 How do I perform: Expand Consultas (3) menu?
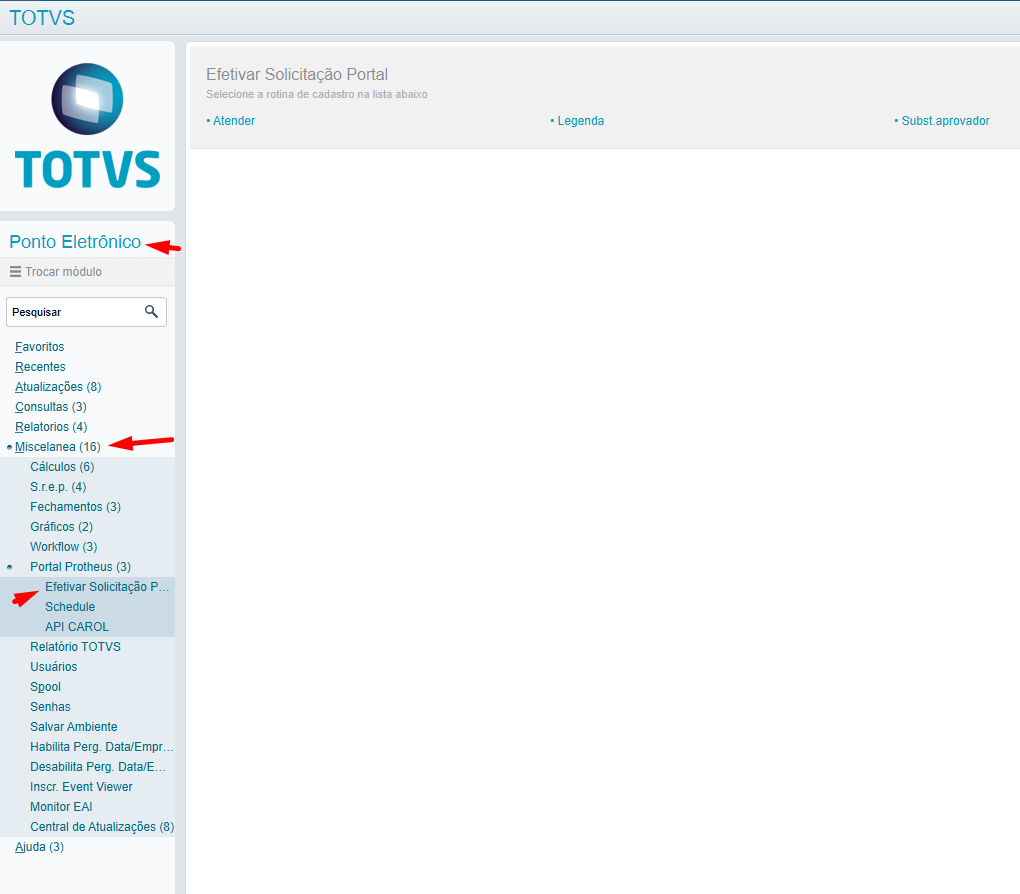[x=51, y=407]
